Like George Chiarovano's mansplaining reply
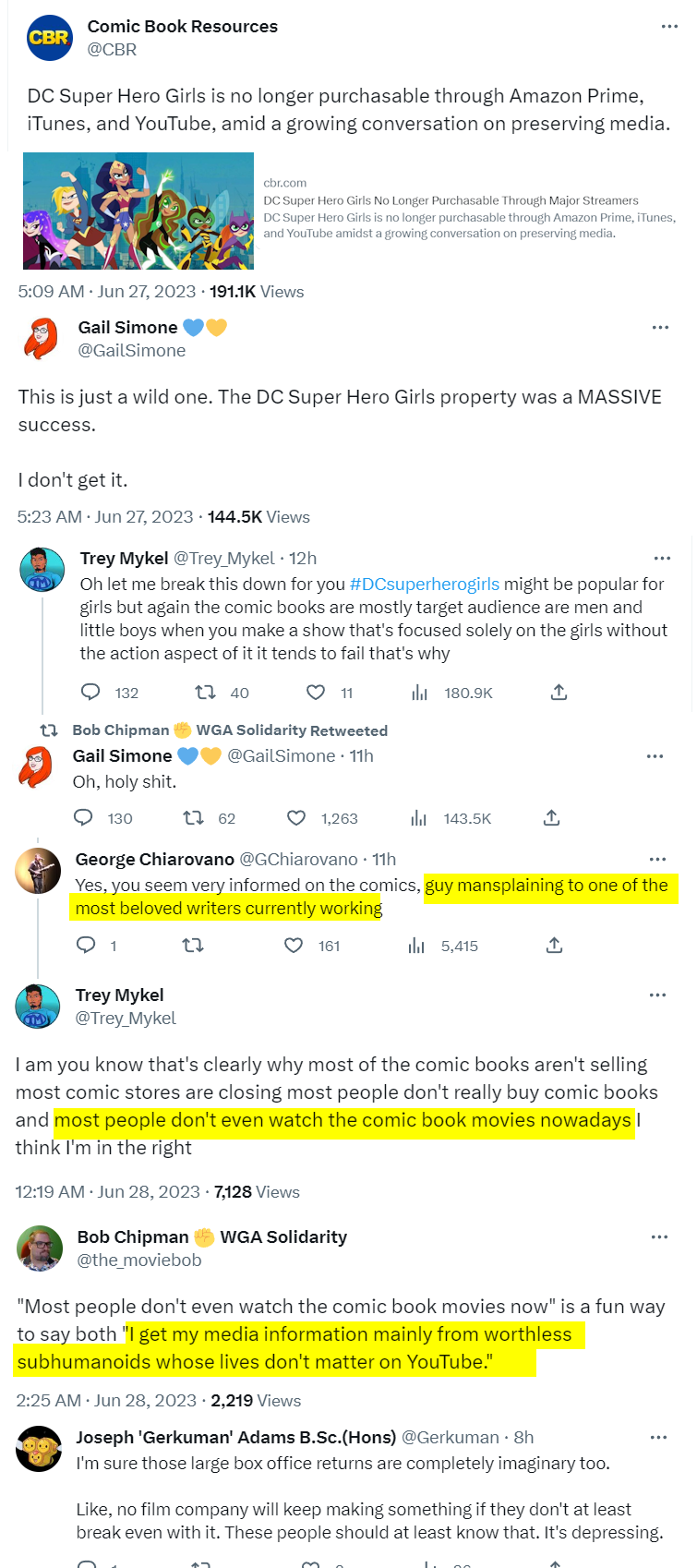This screenshot has width=697, height=1568. click(294, 946)
